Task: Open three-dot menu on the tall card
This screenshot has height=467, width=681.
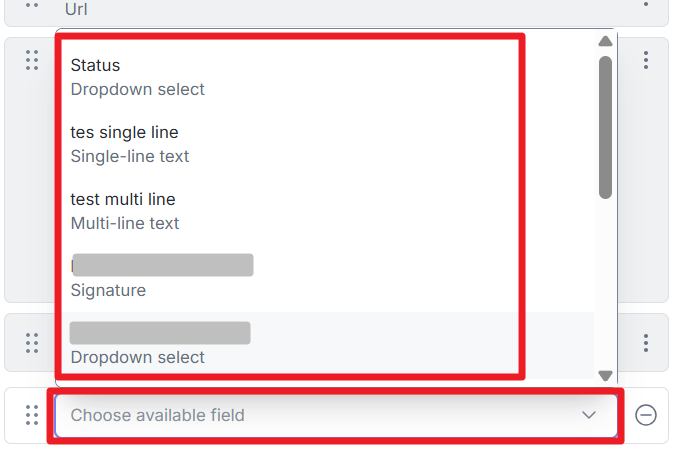Action: 646,60
